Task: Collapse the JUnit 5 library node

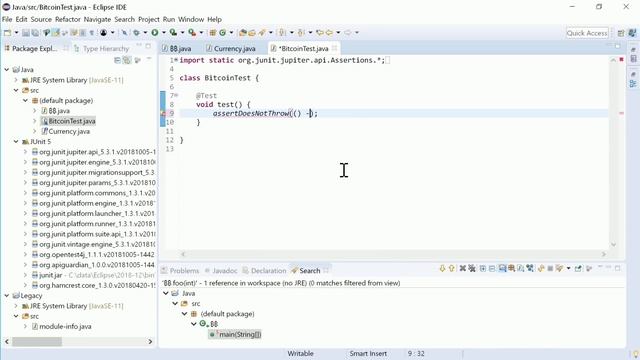Action: point(16,142)
